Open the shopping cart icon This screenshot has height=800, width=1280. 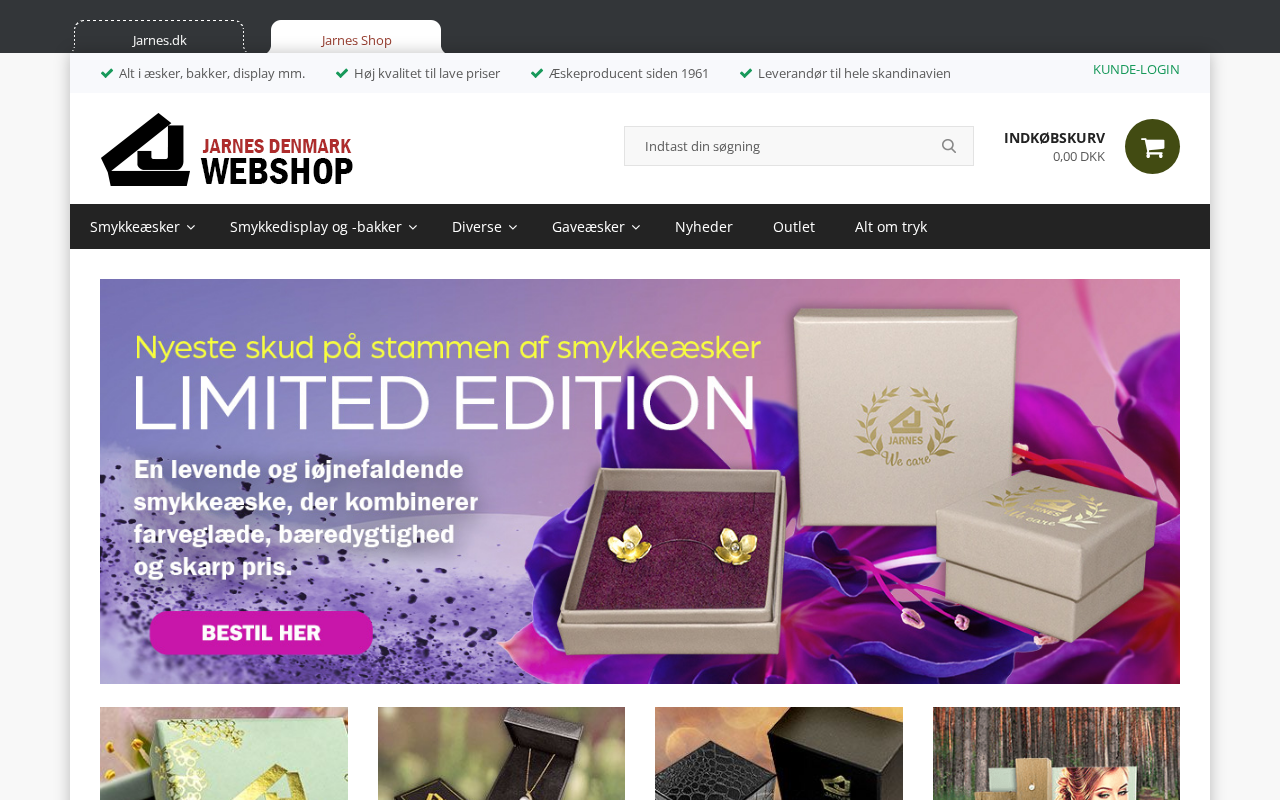pyautogui.click(x=1152, y=146)
